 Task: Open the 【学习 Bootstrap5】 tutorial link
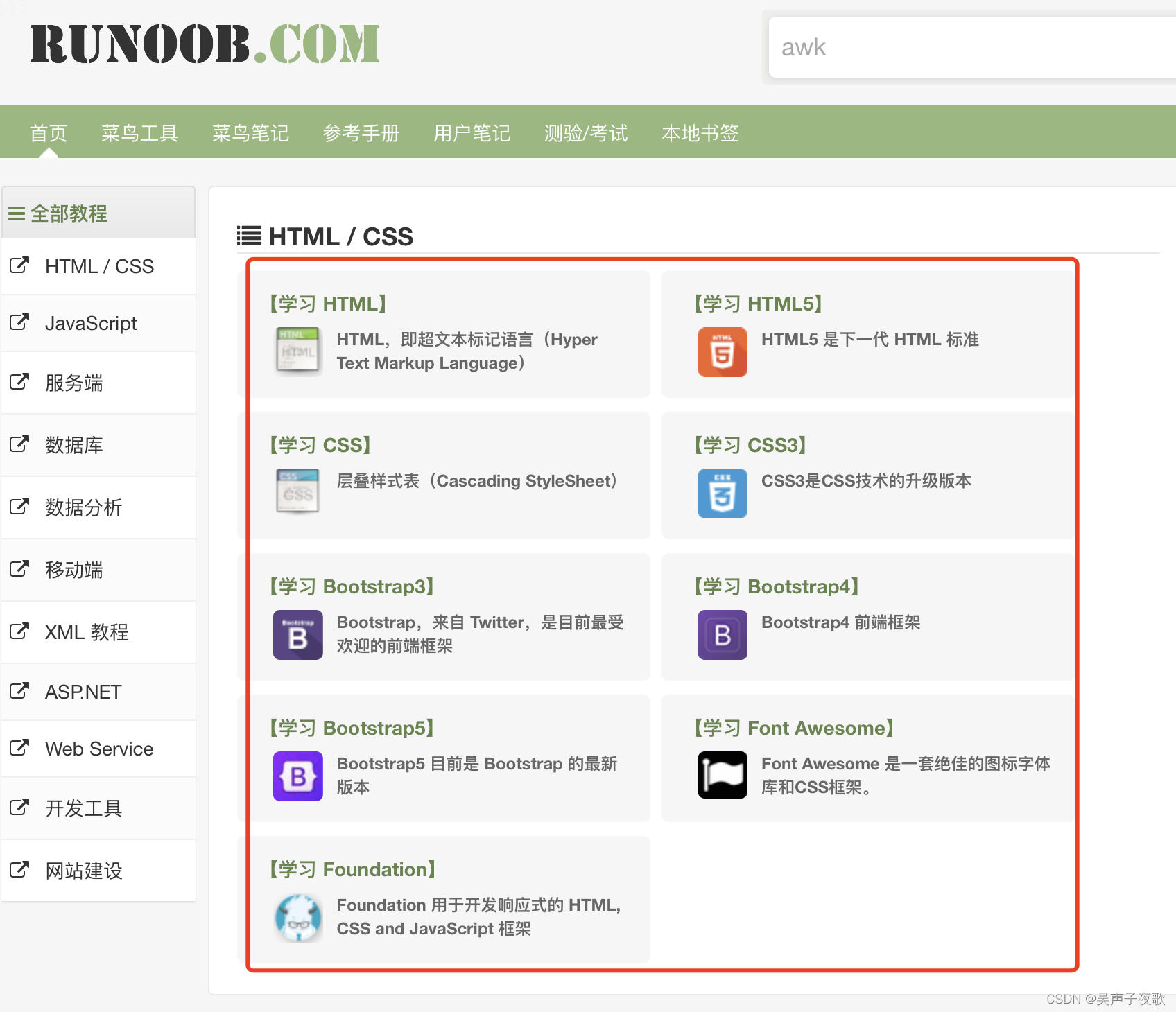352,728
